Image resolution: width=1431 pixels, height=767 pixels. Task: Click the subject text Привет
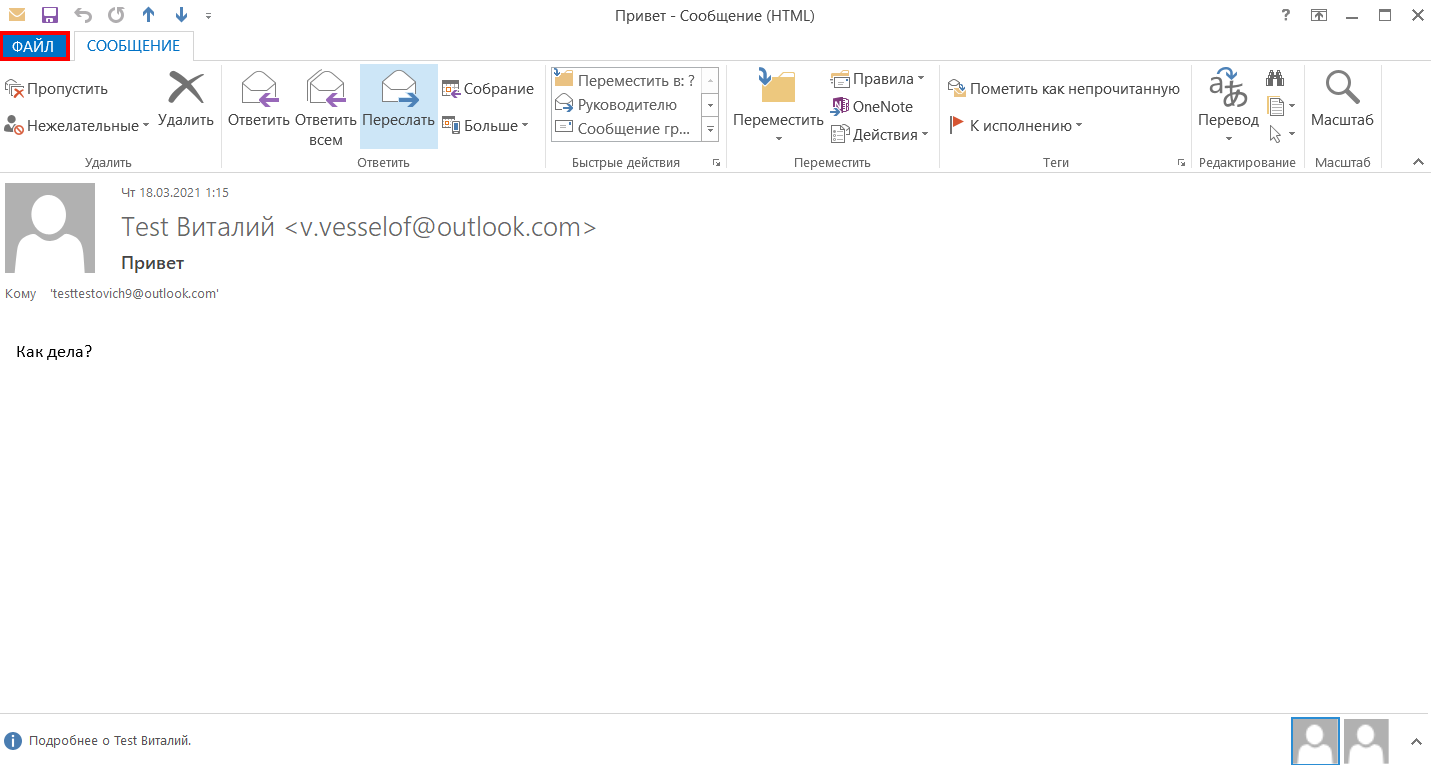coord(152,263)
